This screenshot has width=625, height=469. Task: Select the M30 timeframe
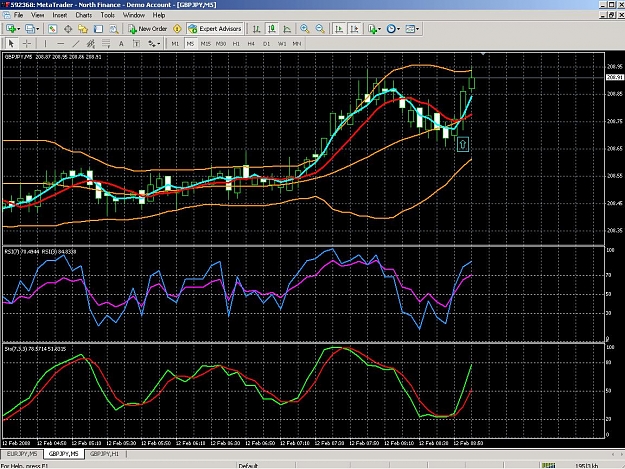(221, 43)
